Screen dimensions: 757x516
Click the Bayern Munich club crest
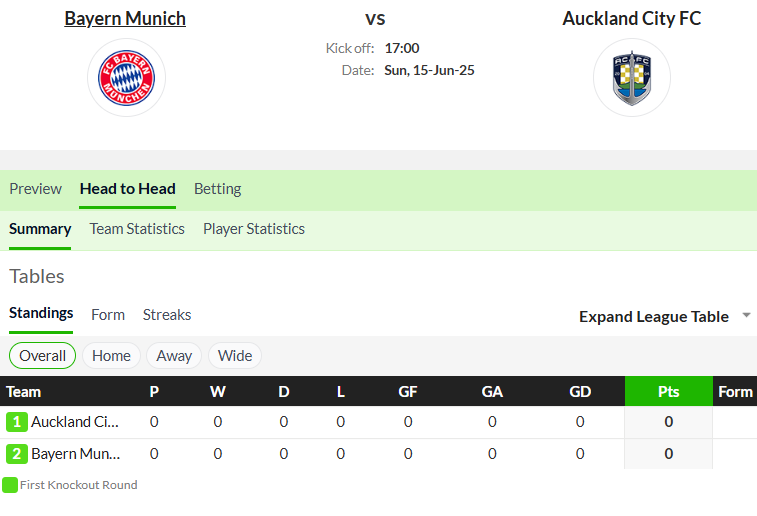(x=126, y=78)
